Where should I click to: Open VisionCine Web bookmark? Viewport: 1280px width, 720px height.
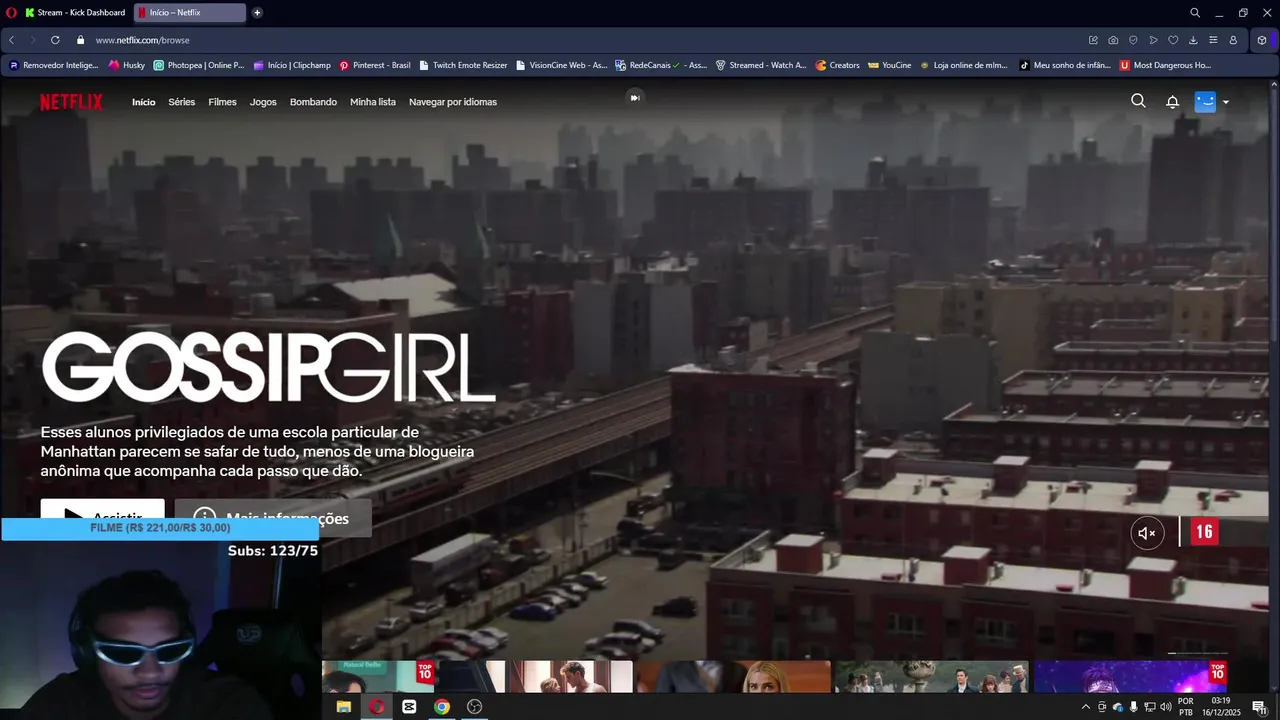point(562,65)
